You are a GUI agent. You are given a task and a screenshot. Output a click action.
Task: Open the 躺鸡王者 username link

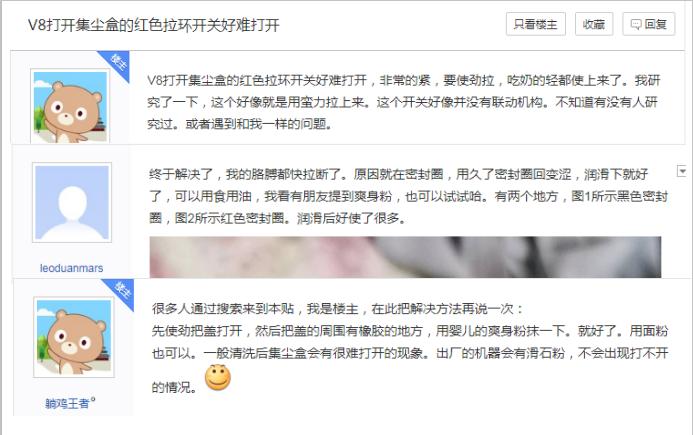point(67,403)
